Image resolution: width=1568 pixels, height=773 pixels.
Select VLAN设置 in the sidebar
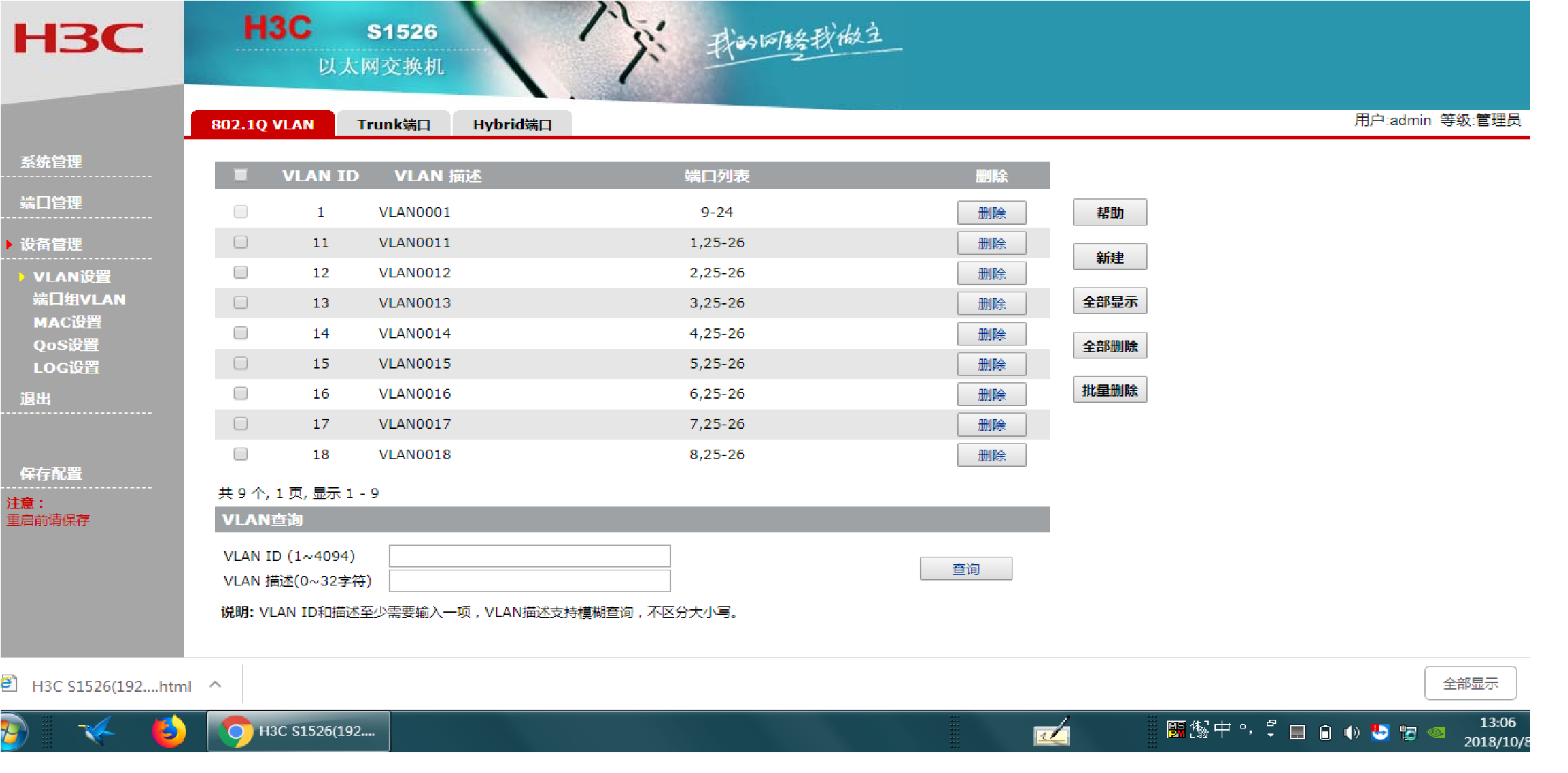(72, 277)
